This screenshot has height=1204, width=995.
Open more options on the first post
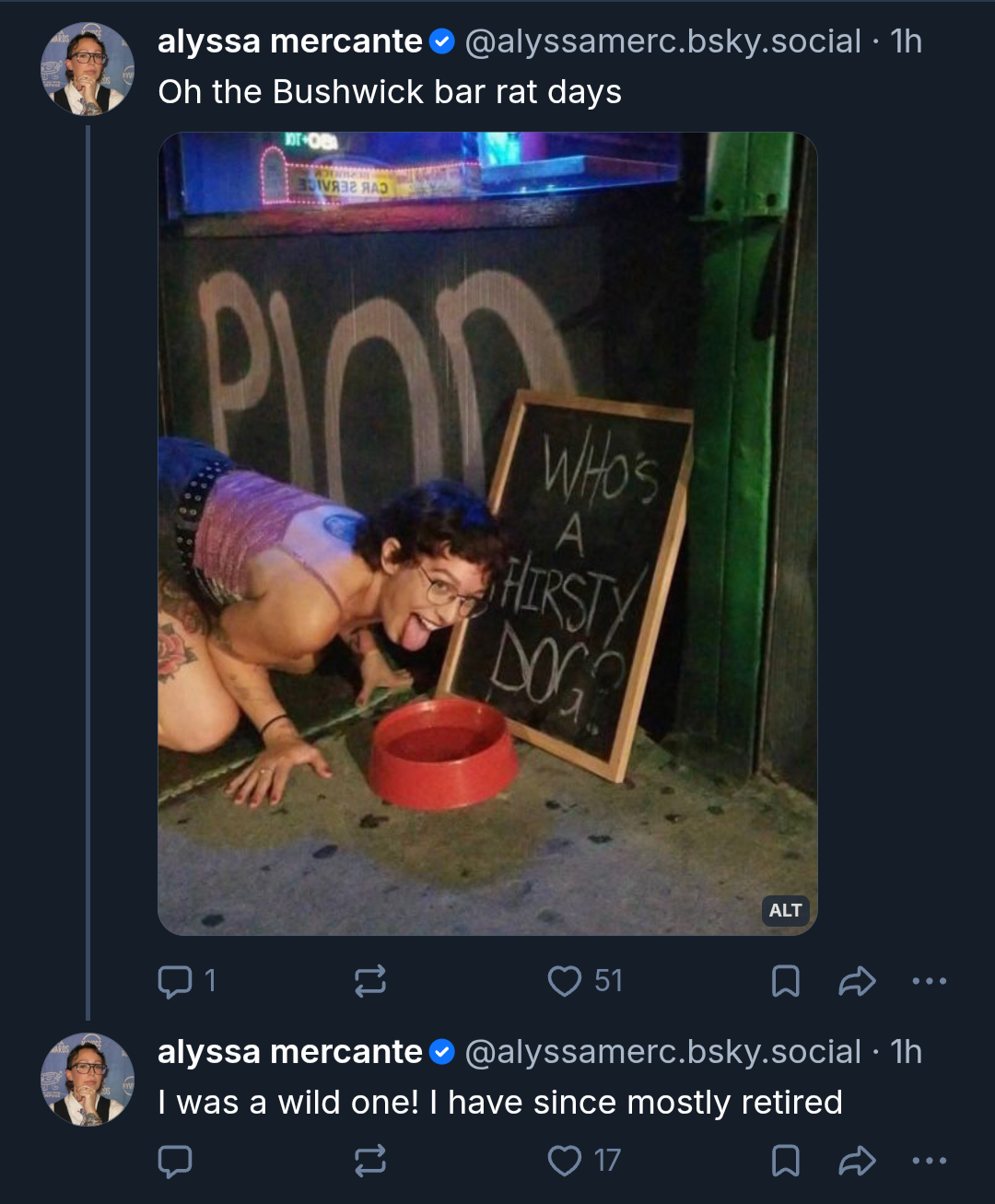[929, 981]
